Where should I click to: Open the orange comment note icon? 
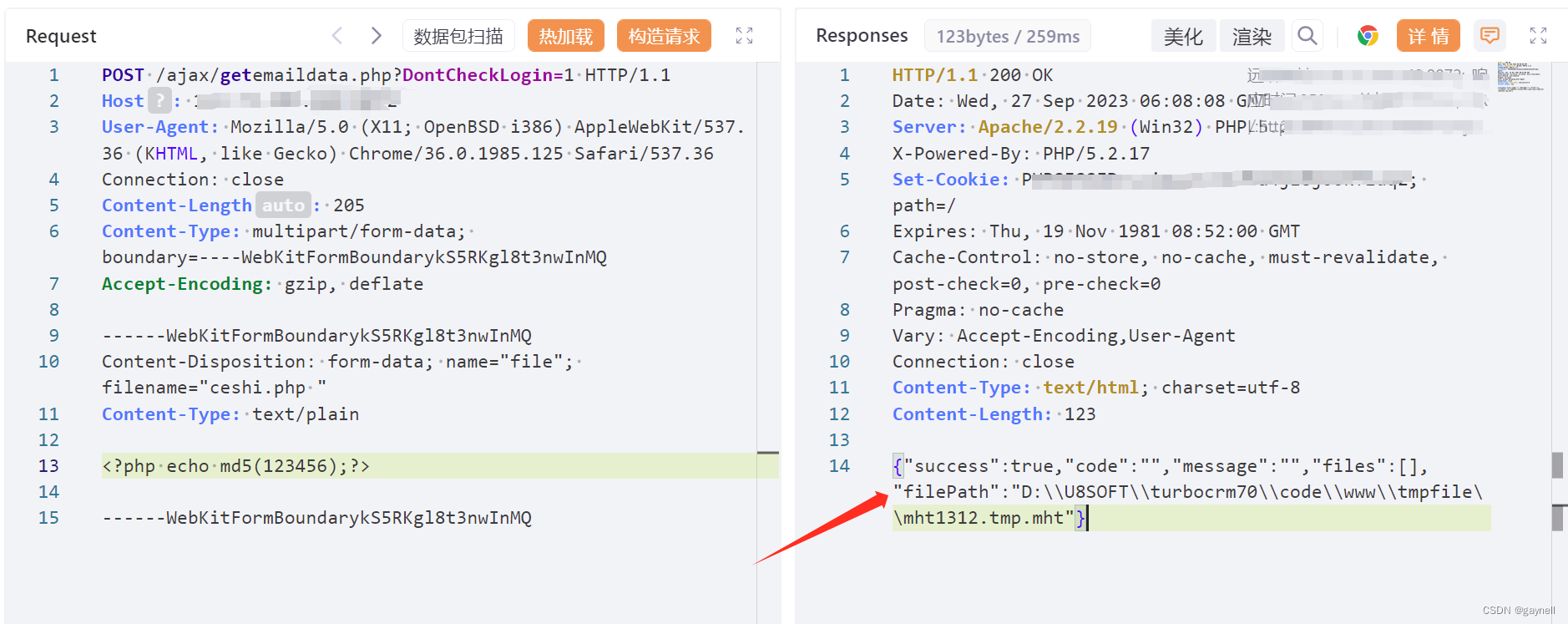(x=1490, y=35)
